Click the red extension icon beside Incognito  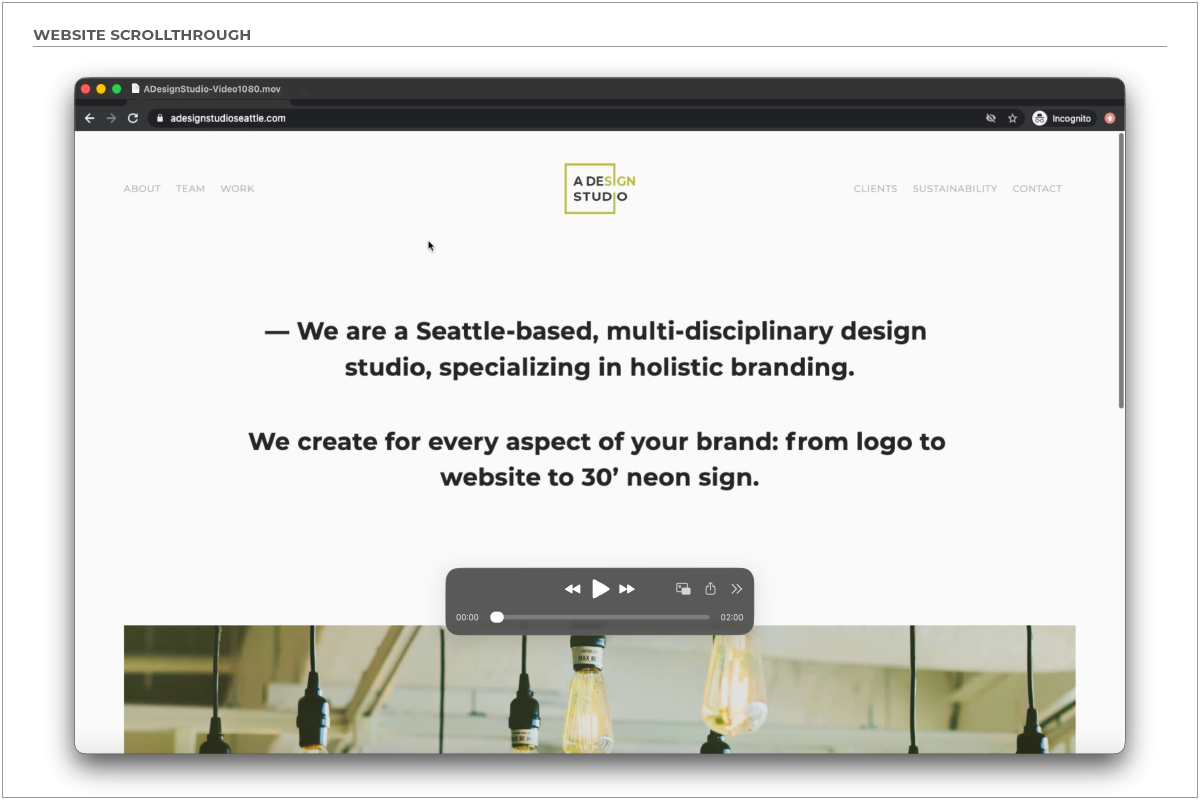click(x=1110, y=118)
